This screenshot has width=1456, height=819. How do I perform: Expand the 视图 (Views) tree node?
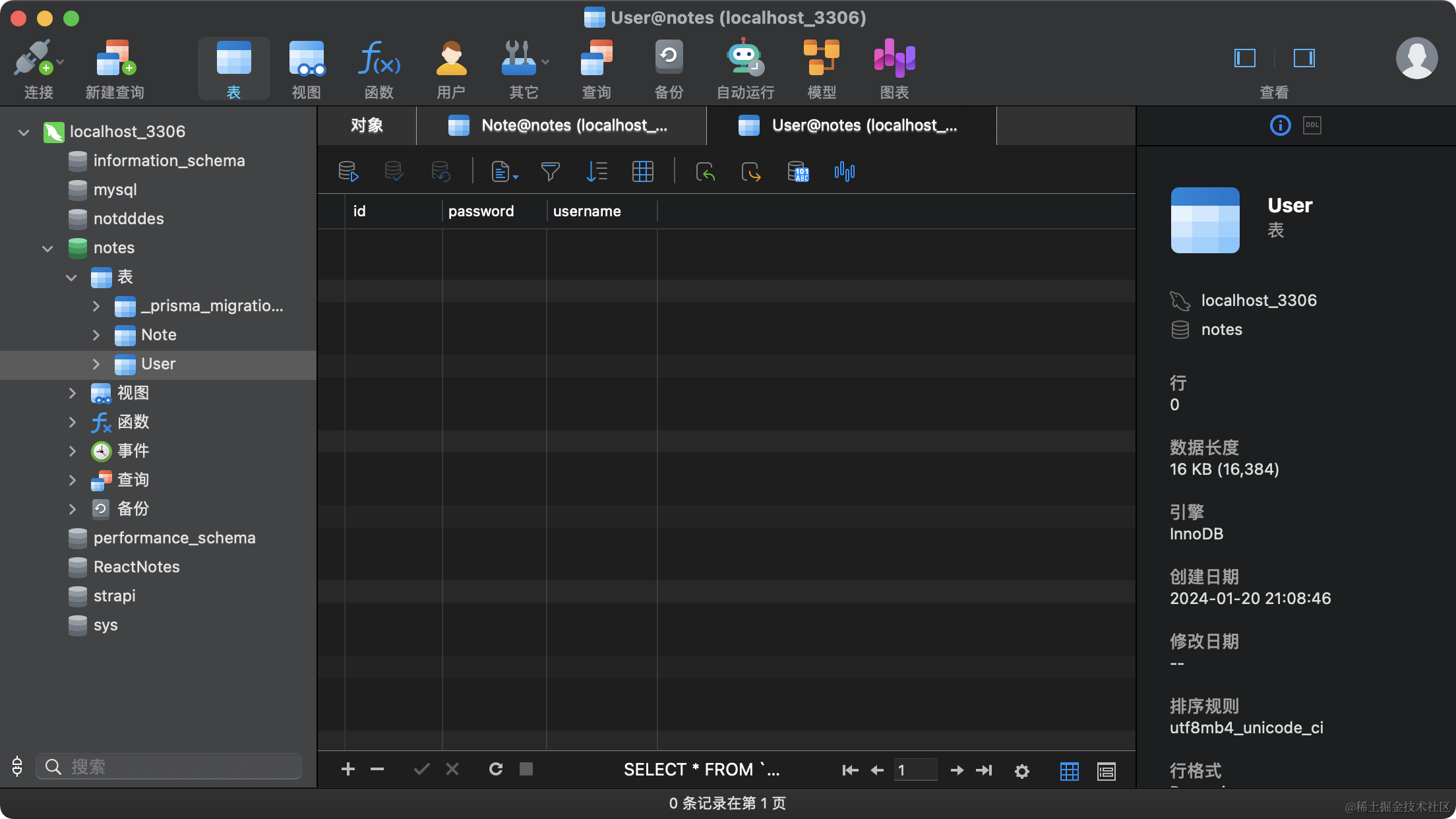pos(73,393)
